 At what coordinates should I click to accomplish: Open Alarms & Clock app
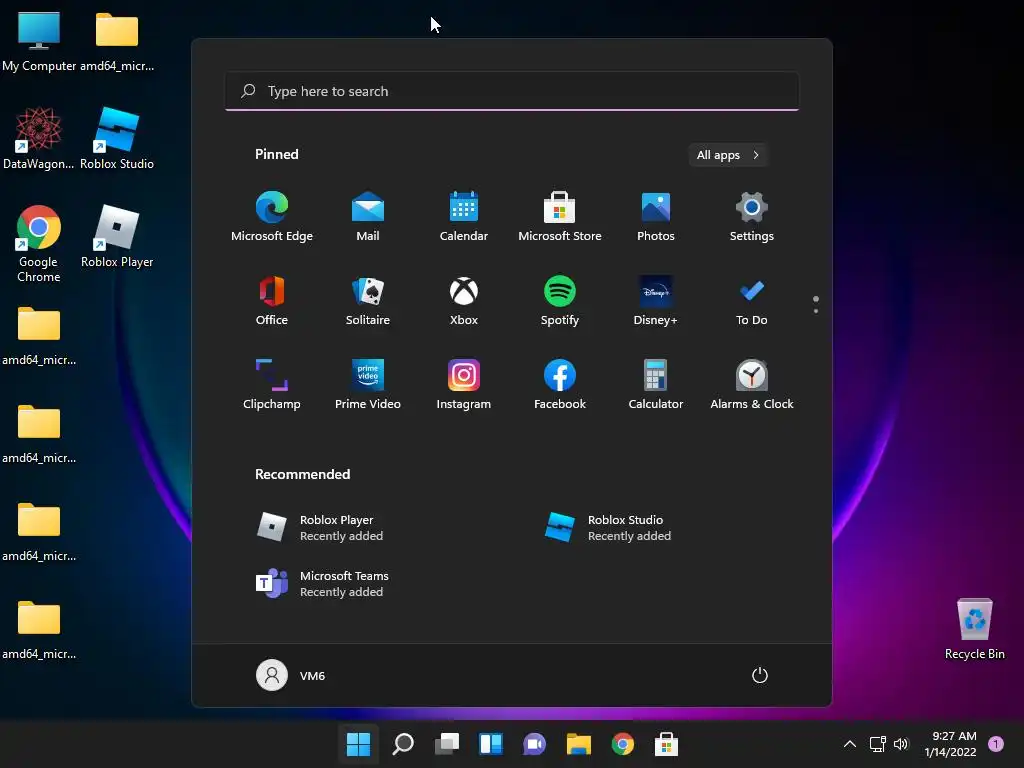tap(752, 385)
